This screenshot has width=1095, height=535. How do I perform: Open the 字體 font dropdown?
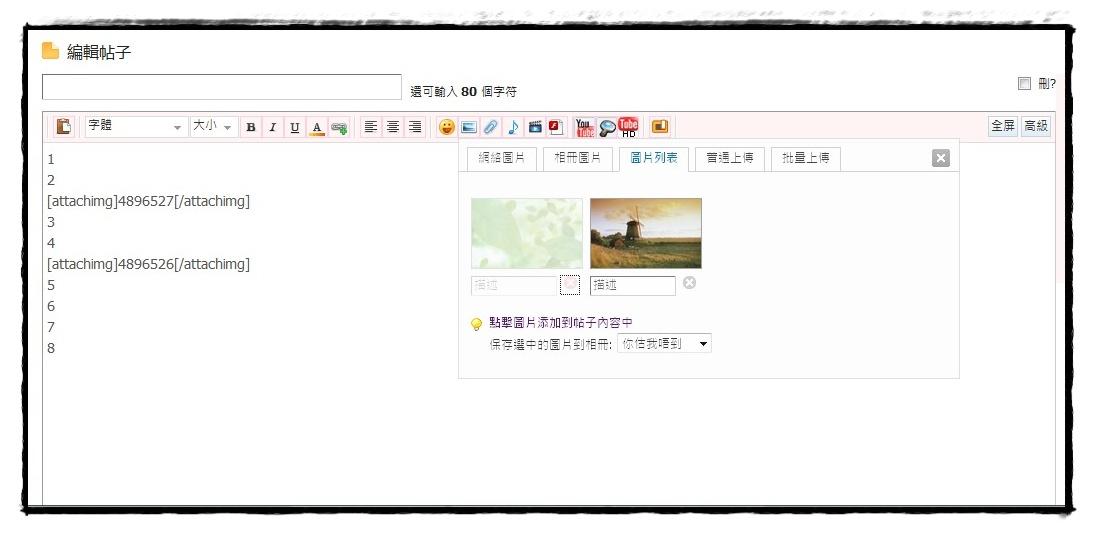point(136,127)
